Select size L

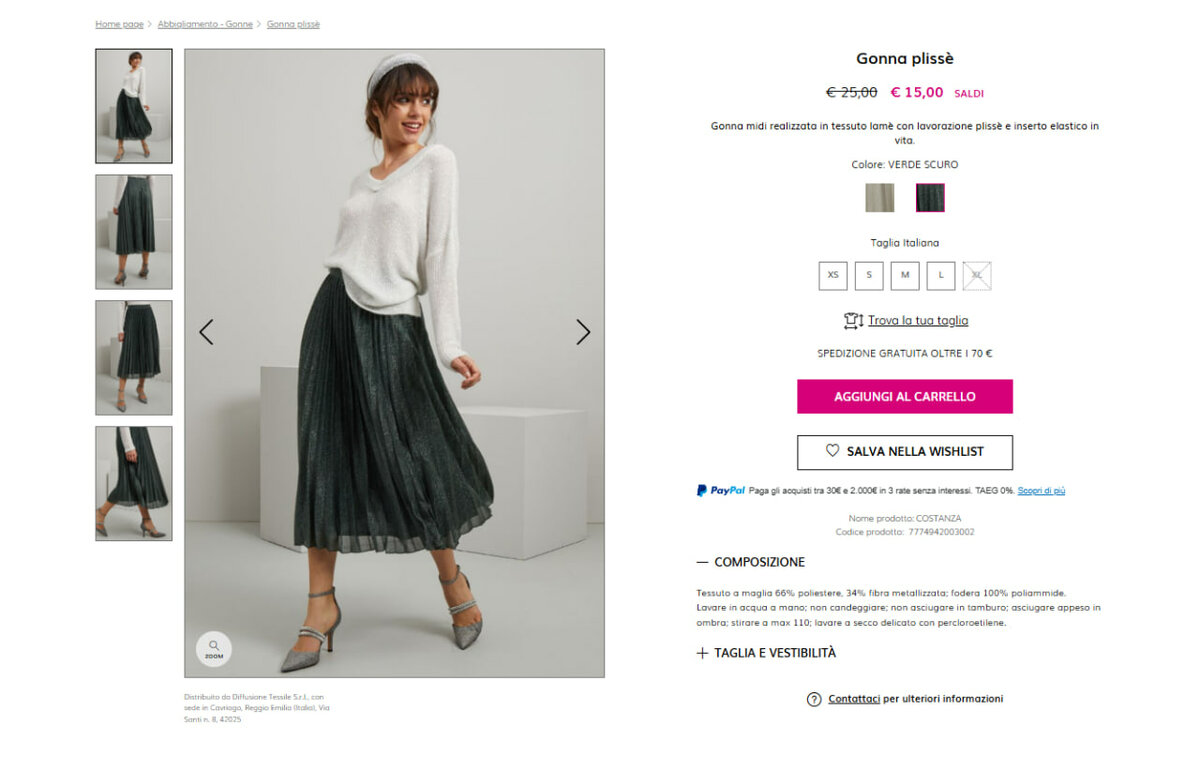coord(941,275)
